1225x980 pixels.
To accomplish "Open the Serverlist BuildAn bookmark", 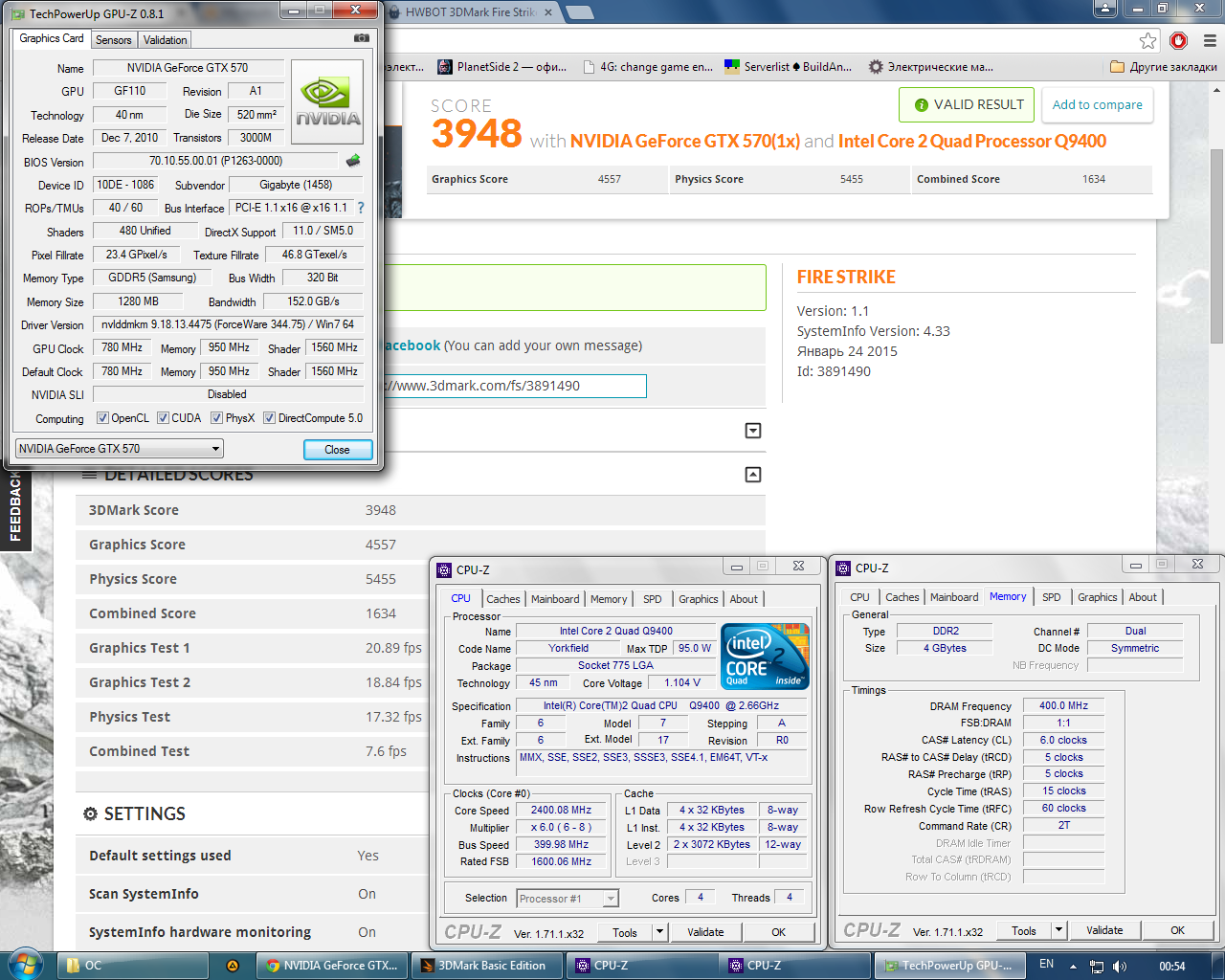I will pos(788,67).
